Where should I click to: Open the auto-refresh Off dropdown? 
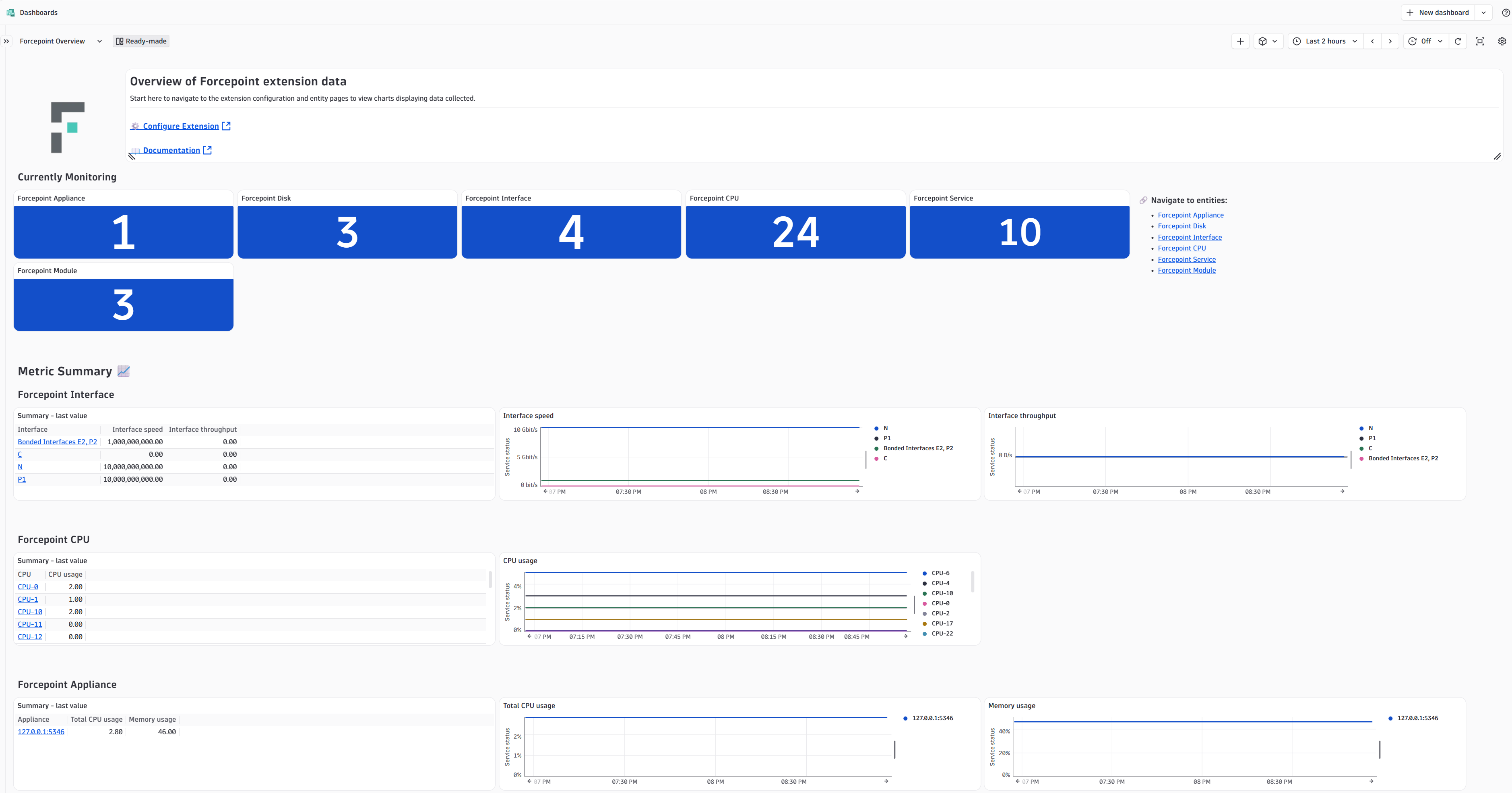[1425, 41]
